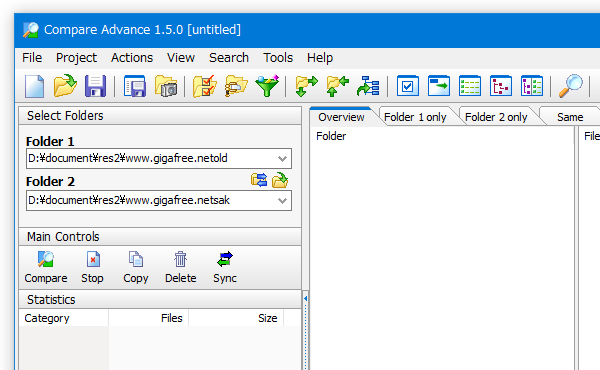
Task: Click the Folder column header in Overview
Action: tap(443, 136)
